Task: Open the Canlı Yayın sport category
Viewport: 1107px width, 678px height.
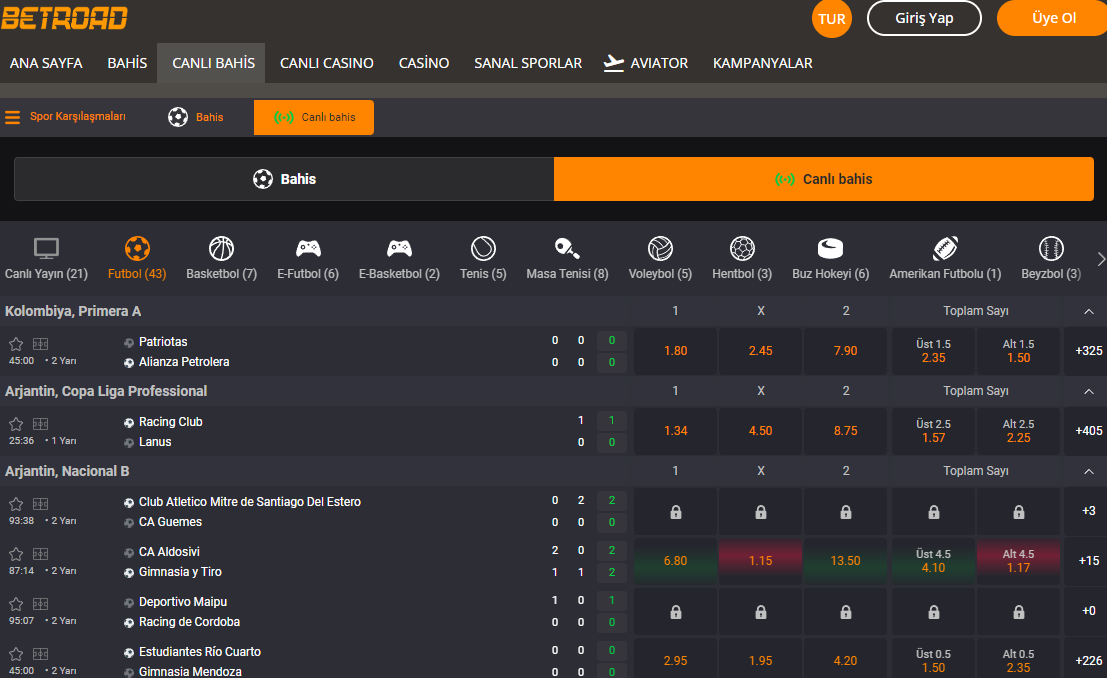Action: (47, 258)
